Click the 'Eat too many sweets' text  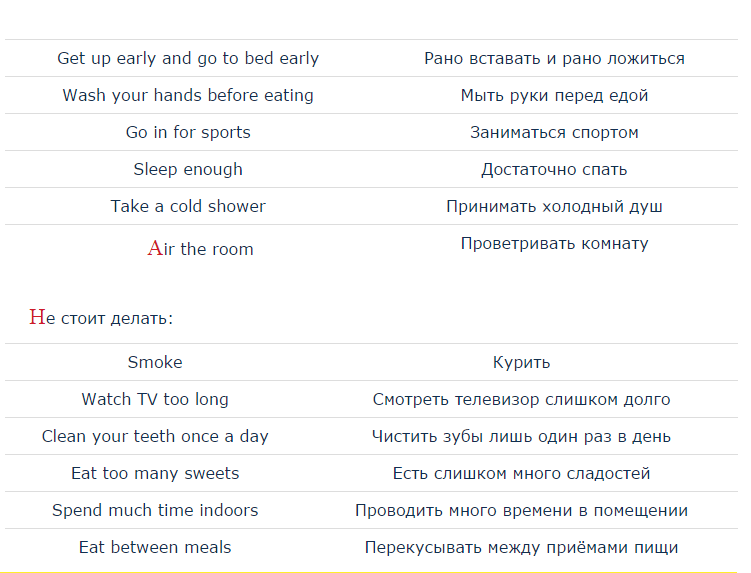click(155, 473)
